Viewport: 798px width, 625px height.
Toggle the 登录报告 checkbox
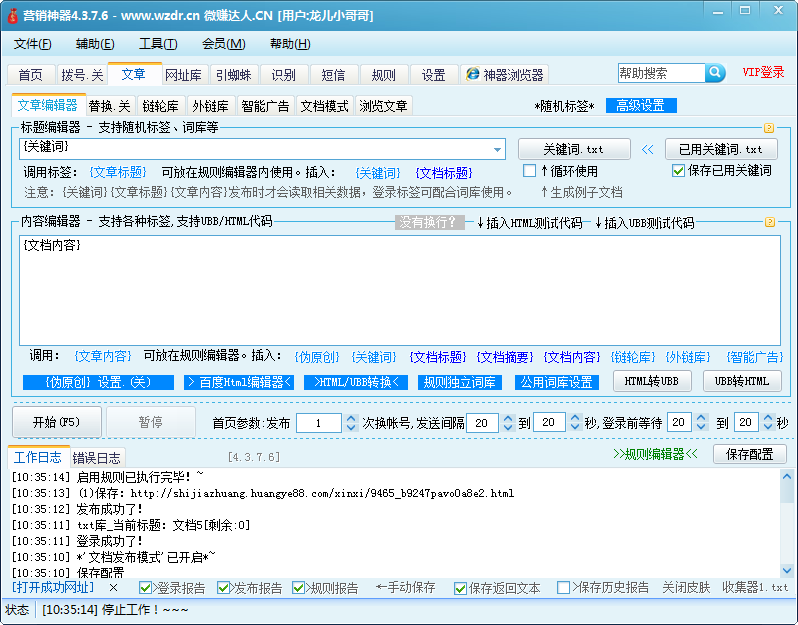[145, 588]
